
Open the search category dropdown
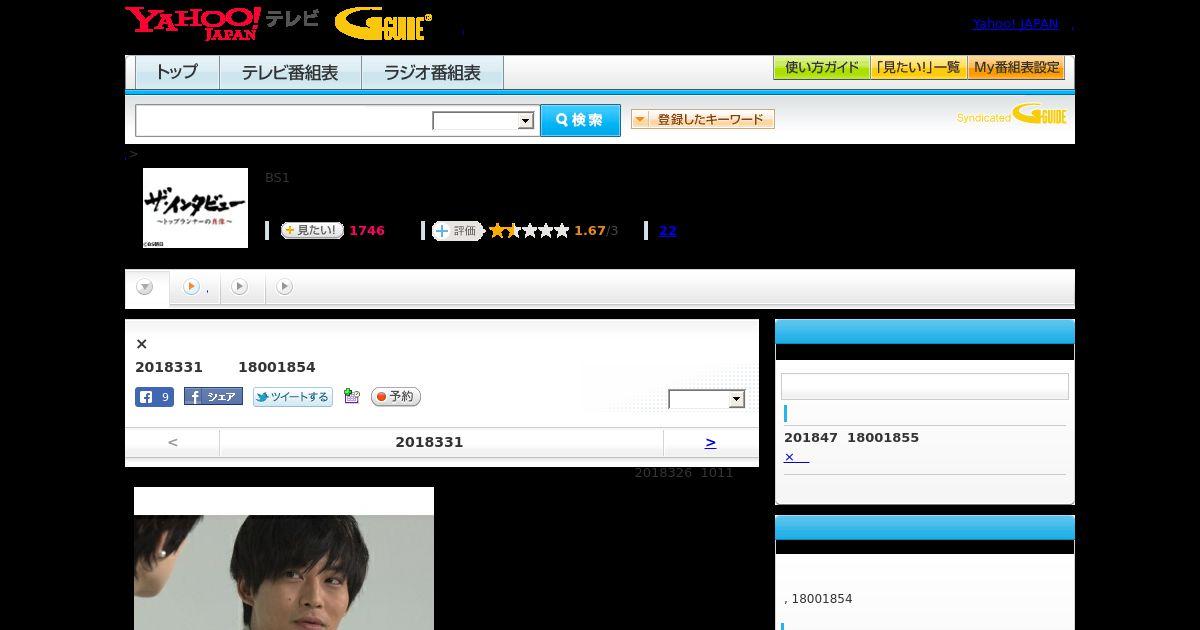pos(483,121)
